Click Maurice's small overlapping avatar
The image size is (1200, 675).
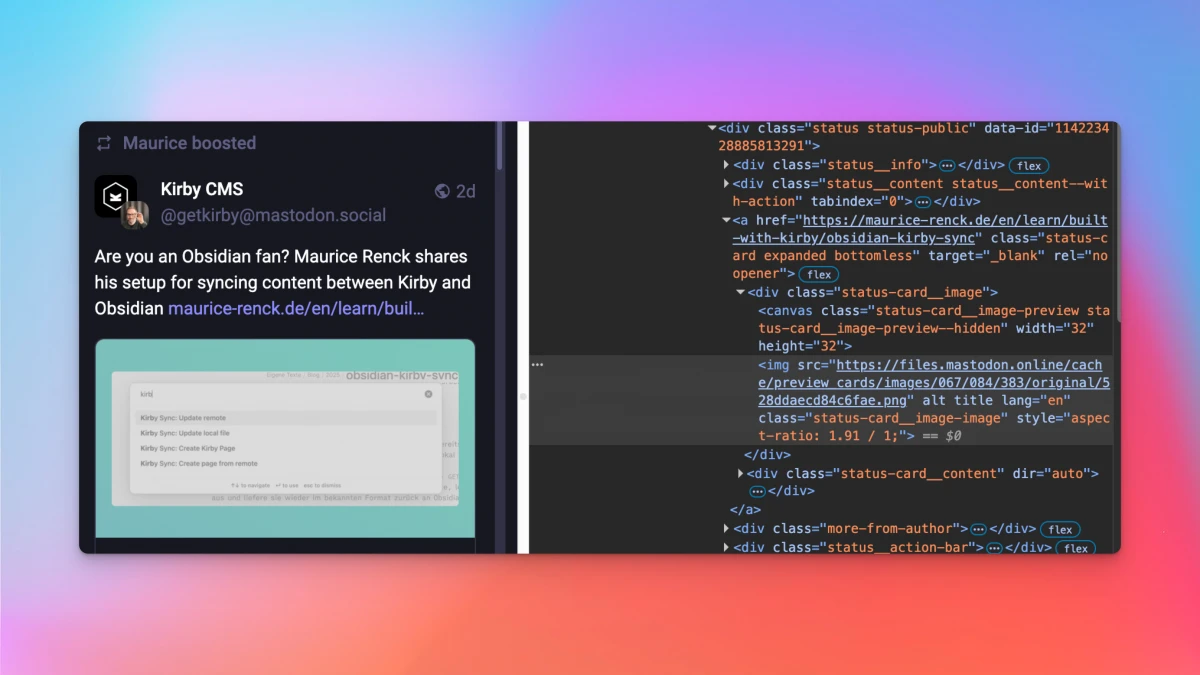(x=135, y=215)
